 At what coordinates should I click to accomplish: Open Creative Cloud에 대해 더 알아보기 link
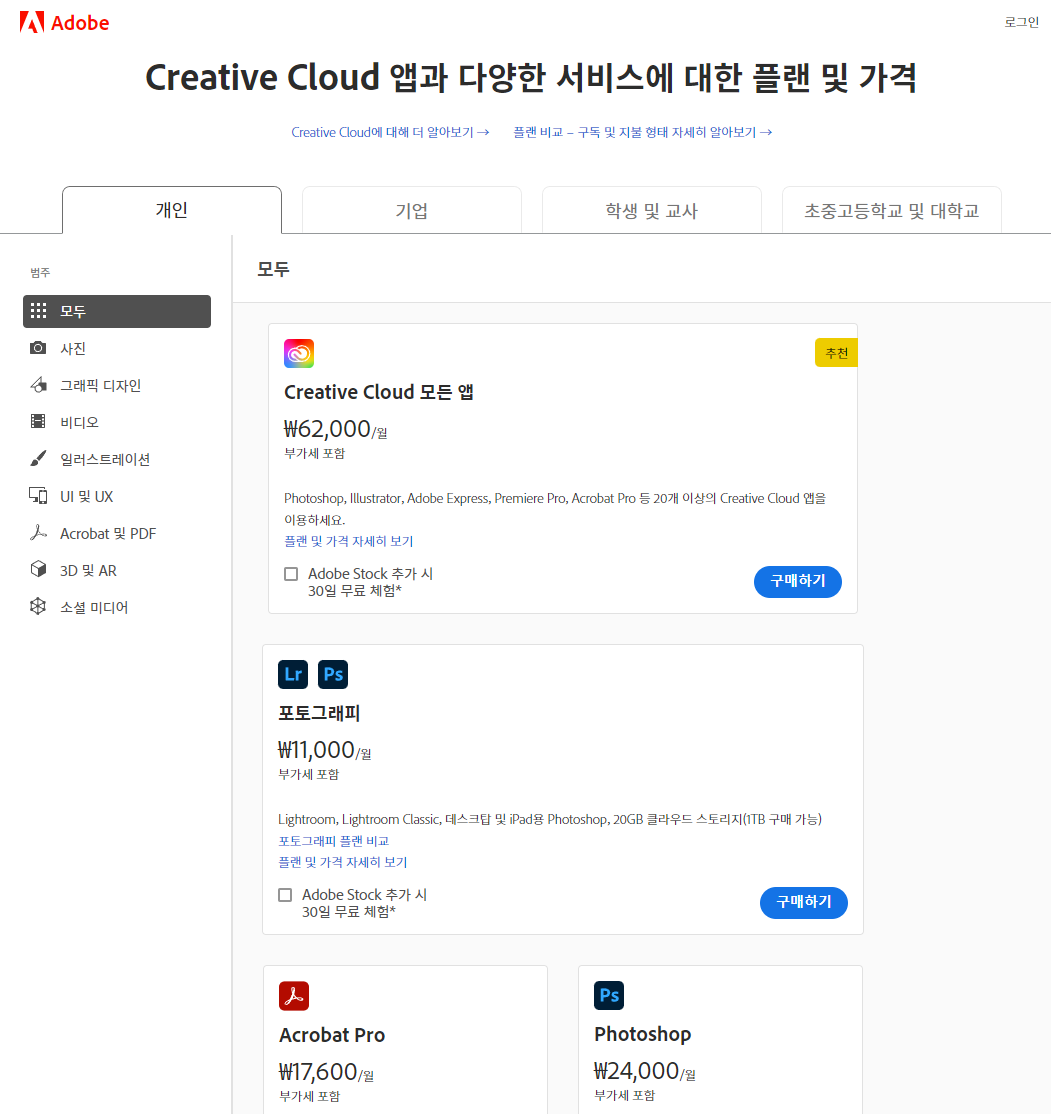390,132
